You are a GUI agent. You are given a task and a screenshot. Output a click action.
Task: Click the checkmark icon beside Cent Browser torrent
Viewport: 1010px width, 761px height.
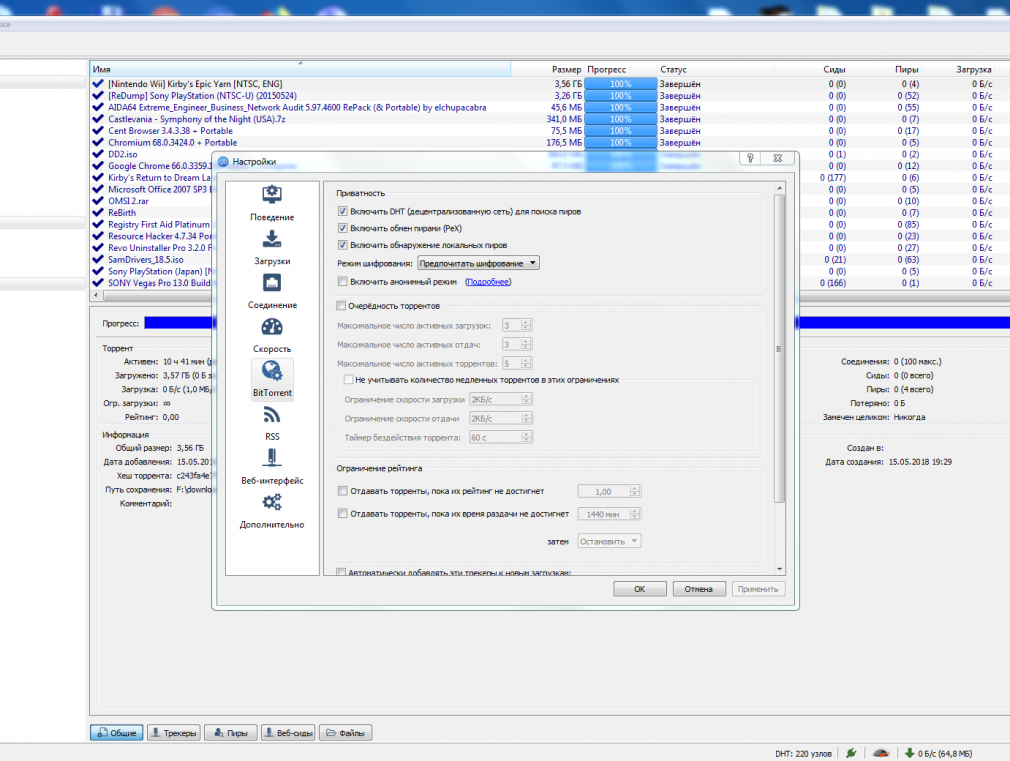coord(98,131)
